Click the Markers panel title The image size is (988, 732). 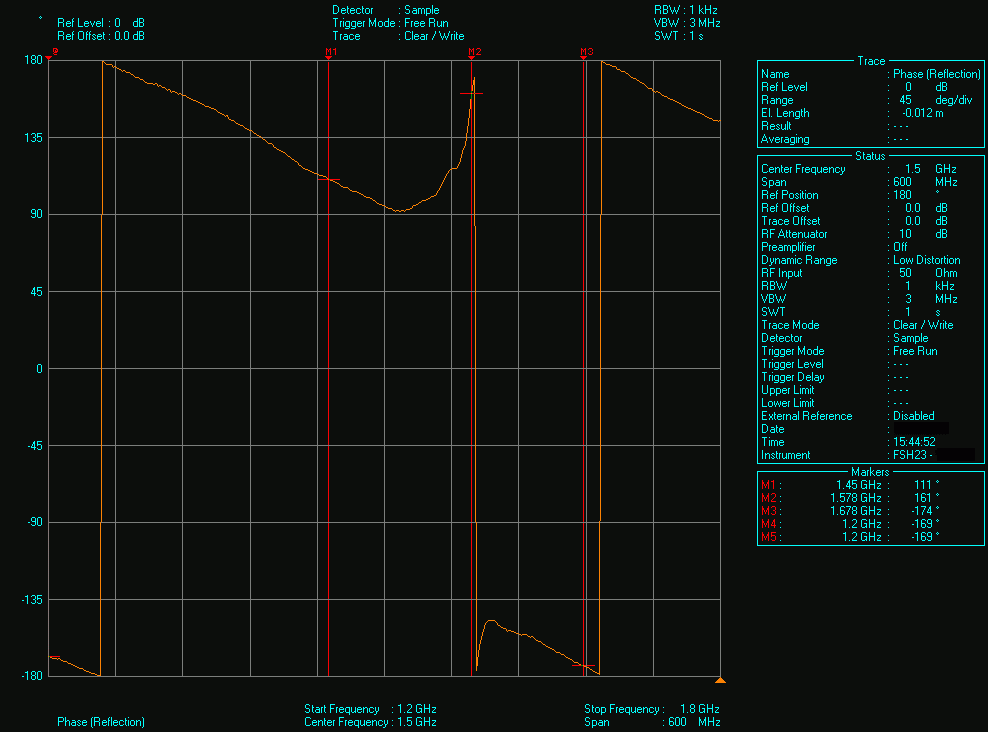coord(870,472)
